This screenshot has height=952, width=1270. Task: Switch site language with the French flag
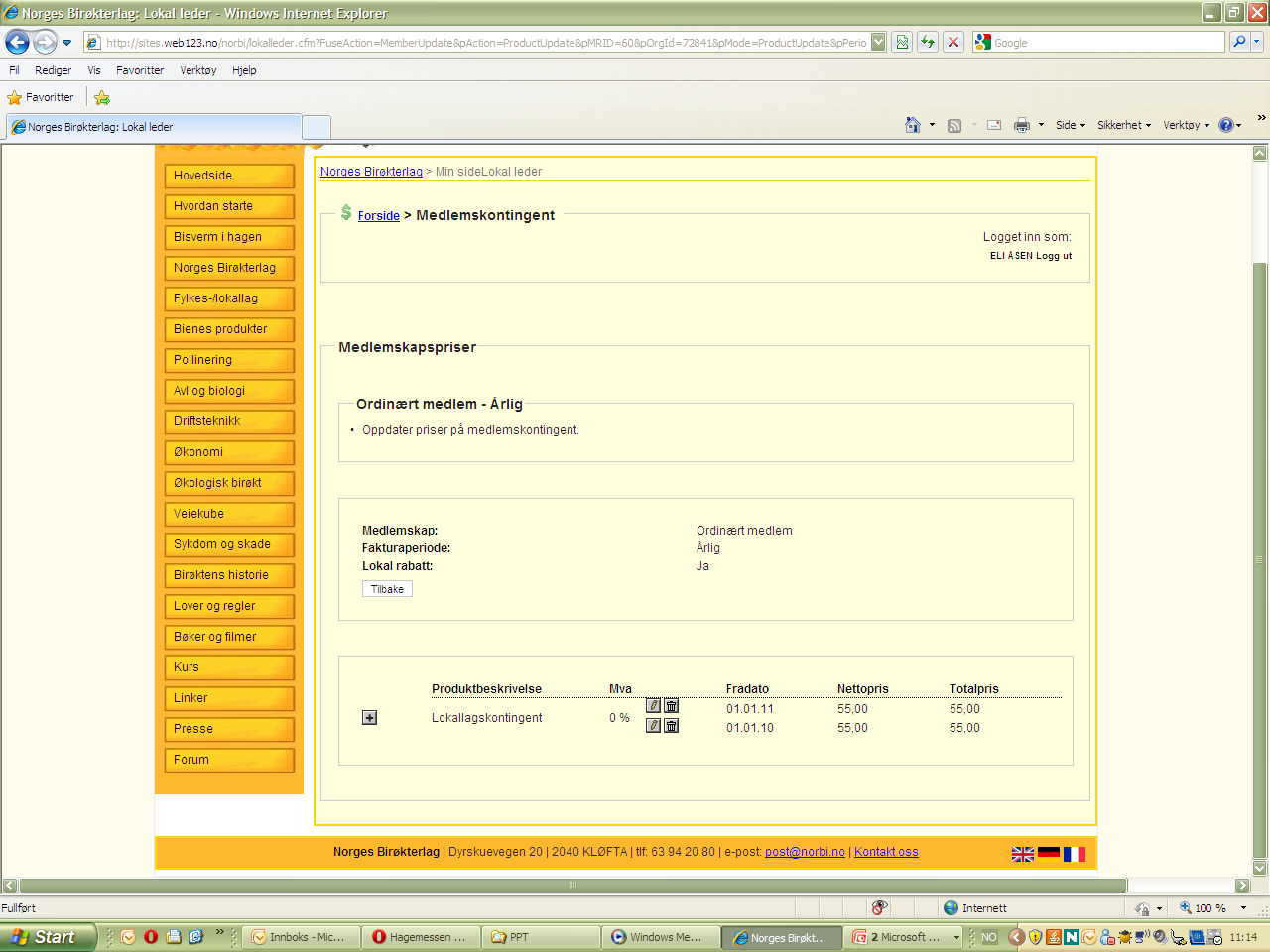[x=1075, y=854]
